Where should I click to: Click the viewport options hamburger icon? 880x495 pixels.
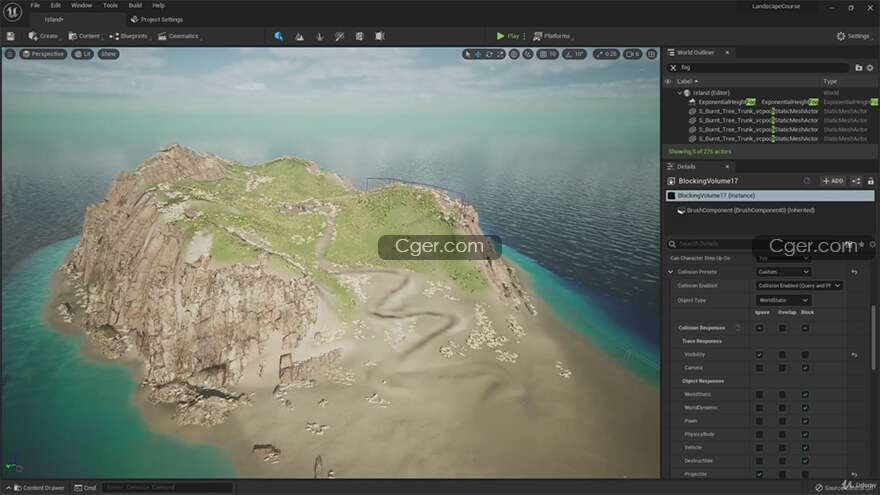pyautogui.click(x=10, y=54)
